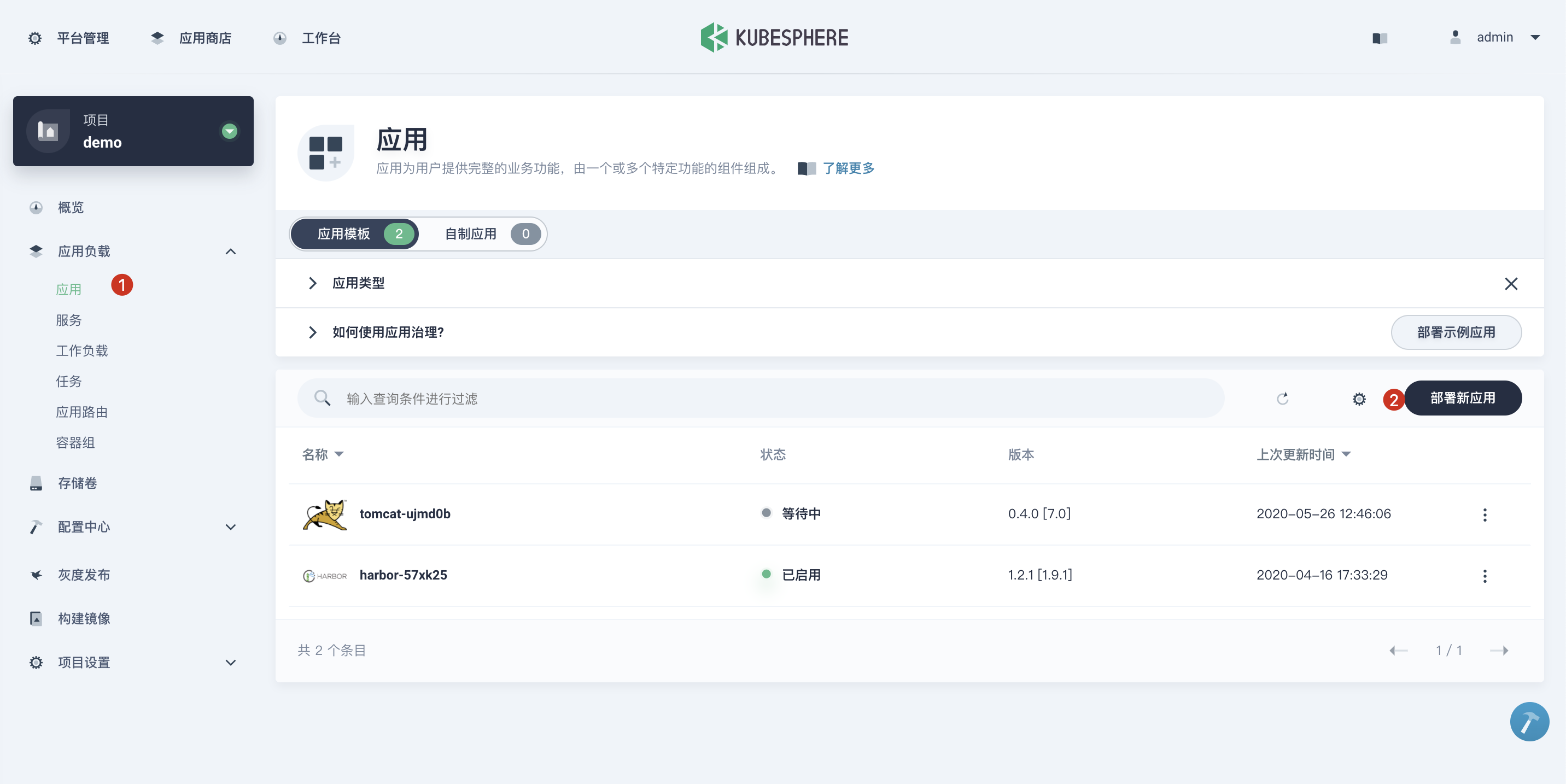The image size is (1566, 784).
Task: Click the 等待中 status of tomcat
Action: pos(800,514)
